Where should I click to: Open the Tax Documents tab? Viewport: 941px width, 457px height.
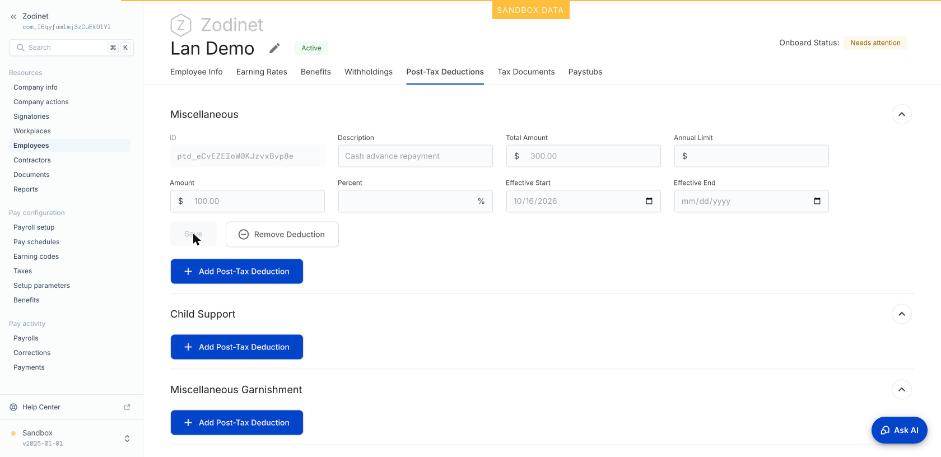point(526,72)
